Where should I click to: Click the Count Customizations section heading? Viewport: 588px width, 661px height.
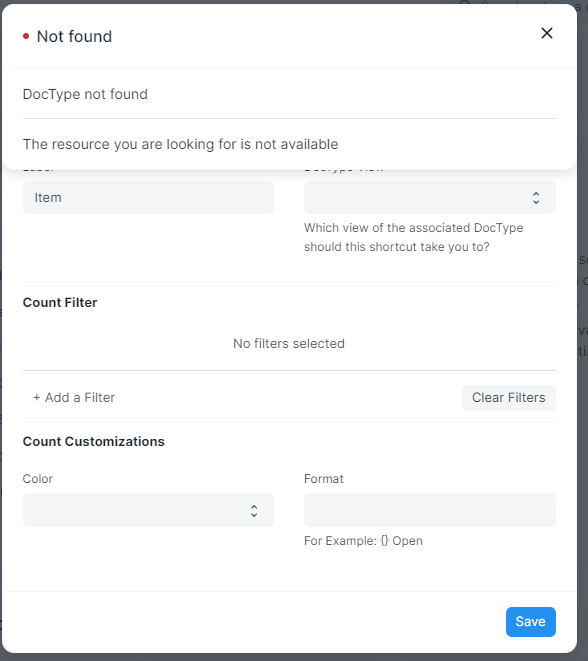94,441
